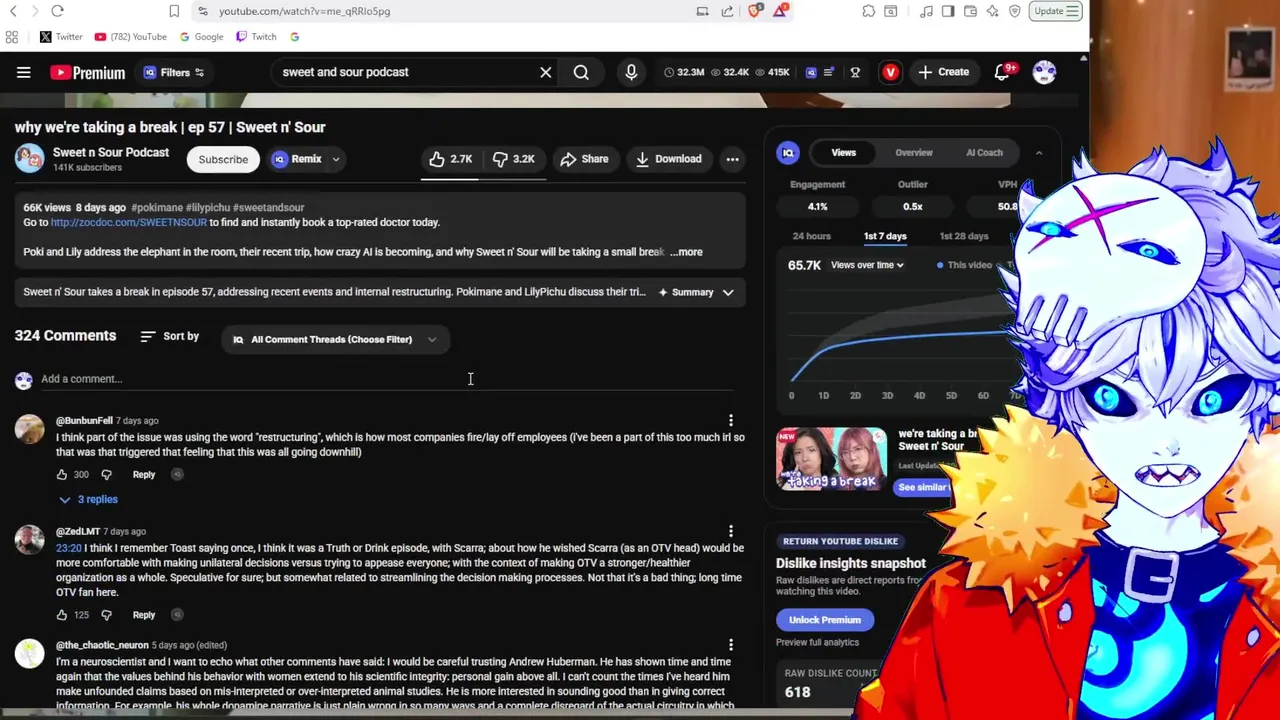Screen dimensions: 1280x720
Task: Open the Filters button in header
Action: (174, 72)
